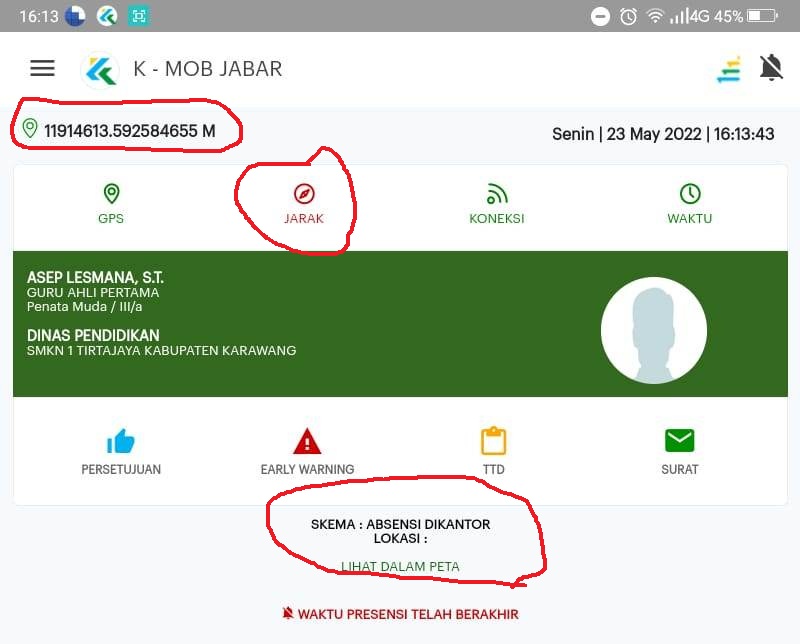800x644 pixels.
Task: Open PERSETUJUAN thumbs-up icon
Action: (121, 441)
